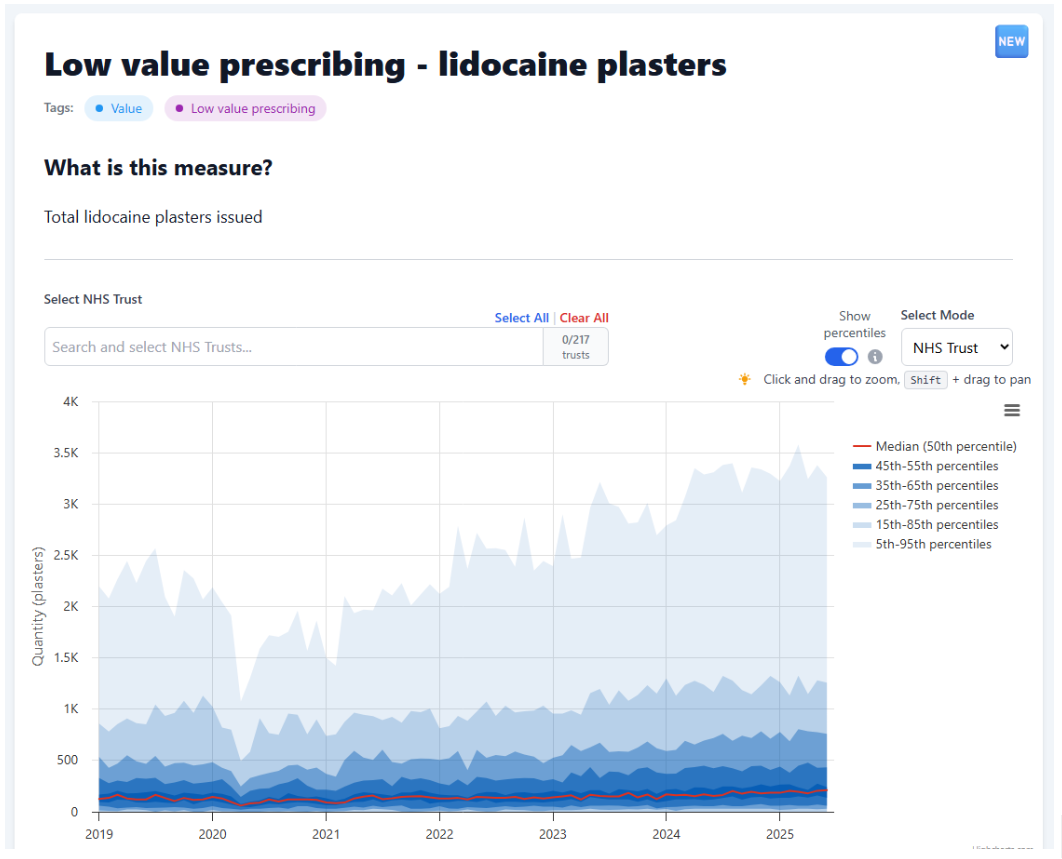This screenshot has height=859, width=1062.
Task: Focus the NHS Trusts search field
Action: [294, 347]
